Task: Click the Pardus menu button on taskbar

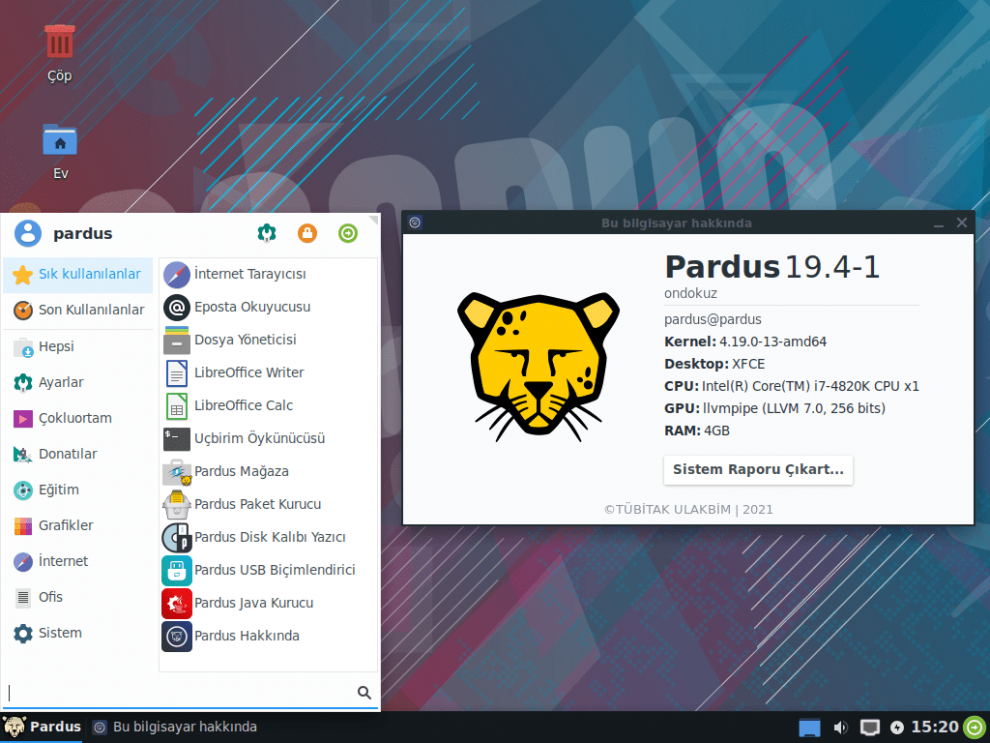Action: click(x=42, y=727)
